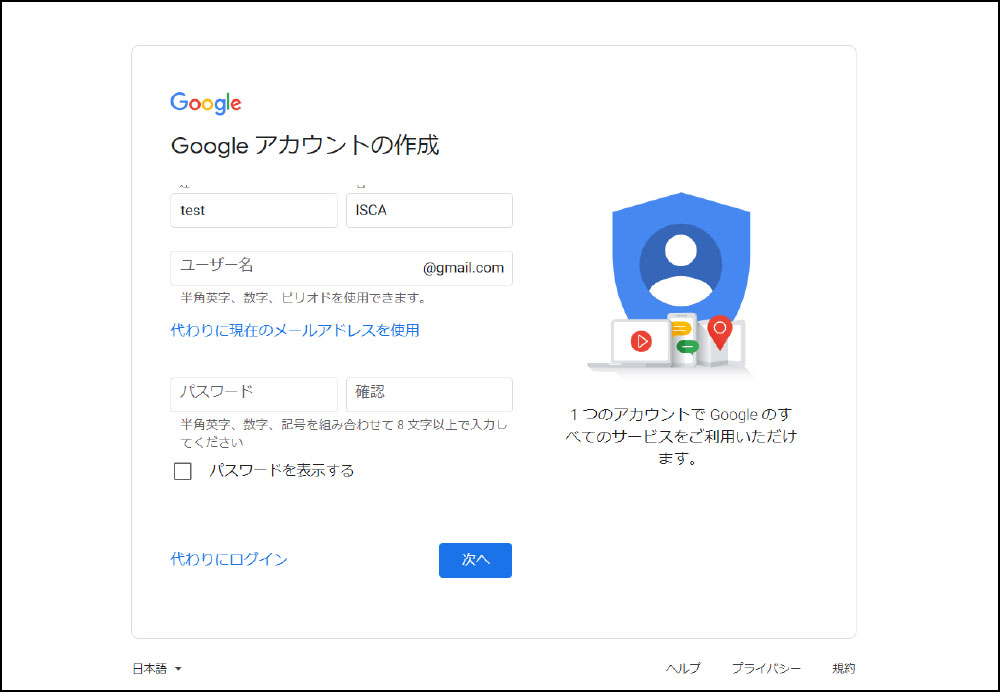Click the ユーザー名 username field

341,268
